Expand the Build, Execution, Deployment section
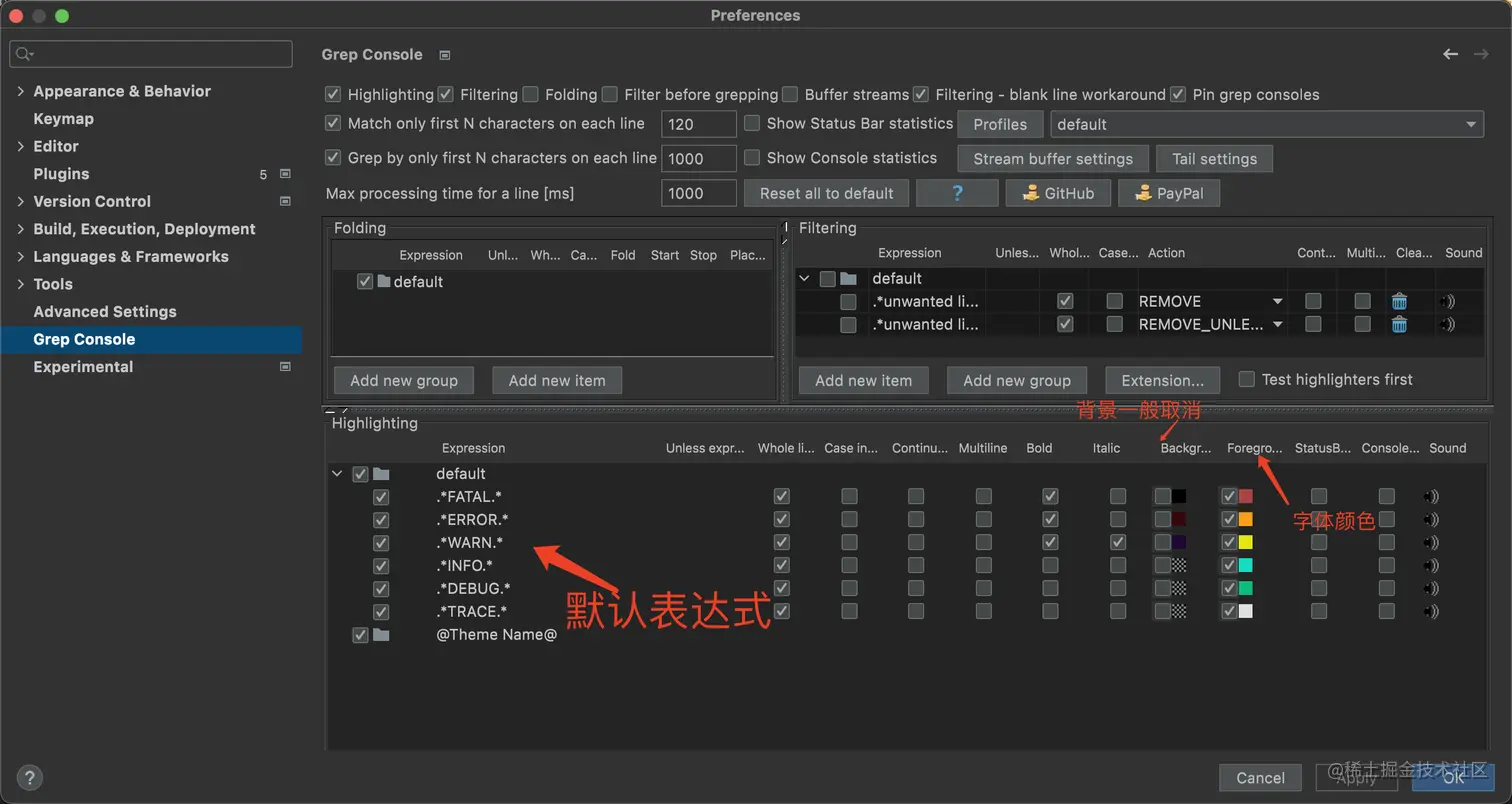 coord(21,229)
